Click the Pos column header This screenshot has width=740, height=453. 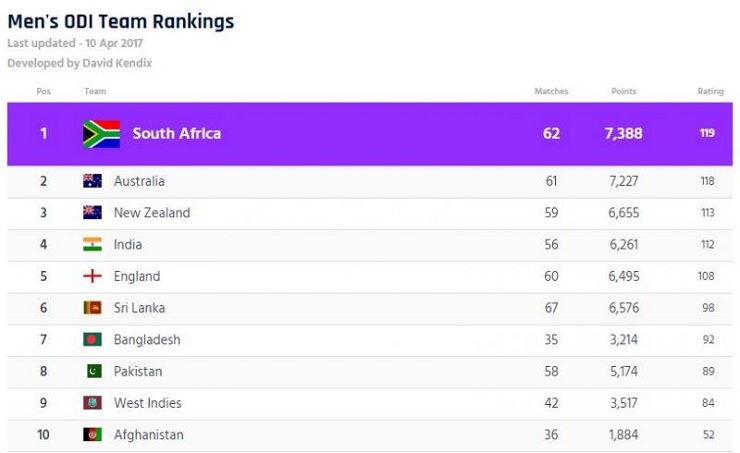(x=43, y=91)
